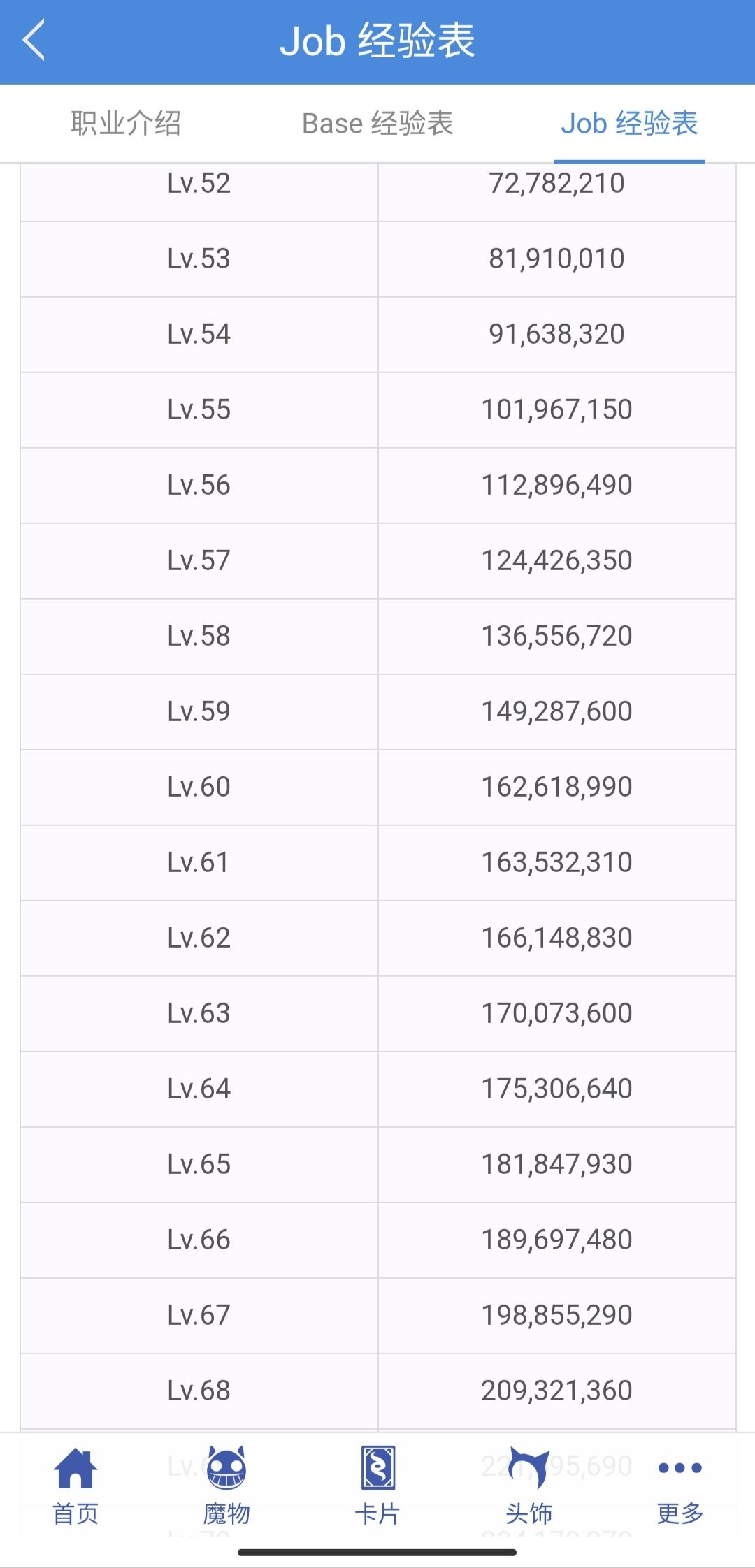Switch to the 职业介绍 tab
Screen dimensions: 755x1568
click(x=126, y=124)
